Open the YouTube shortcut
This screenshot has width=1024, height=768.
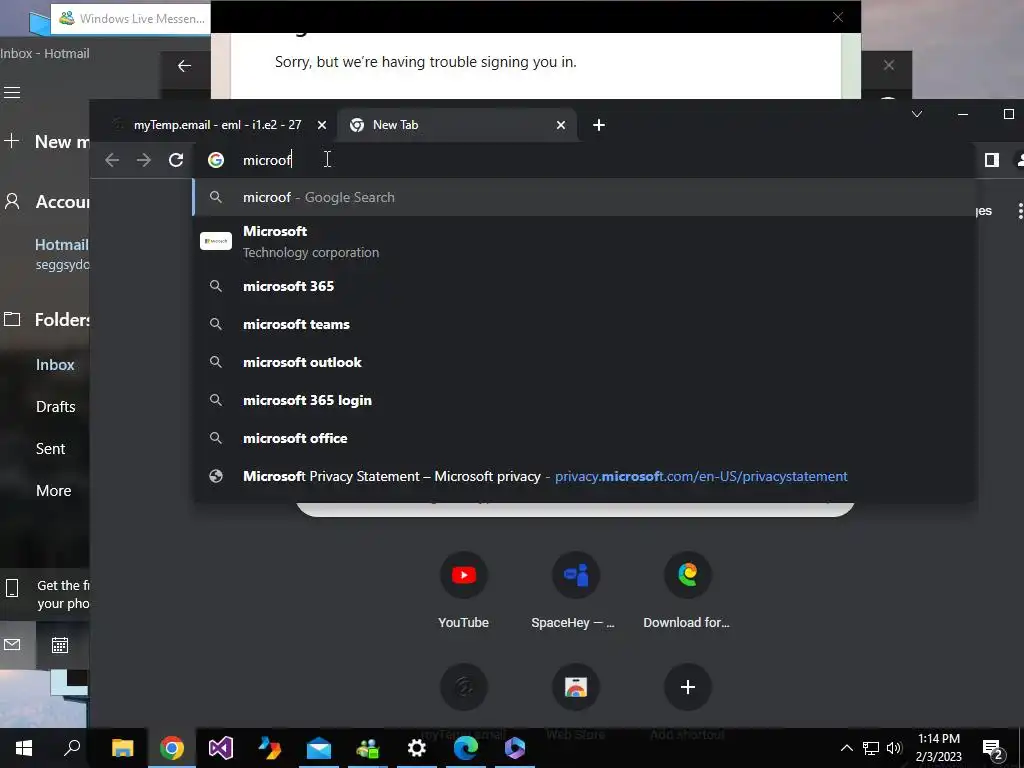coord(464,575)
